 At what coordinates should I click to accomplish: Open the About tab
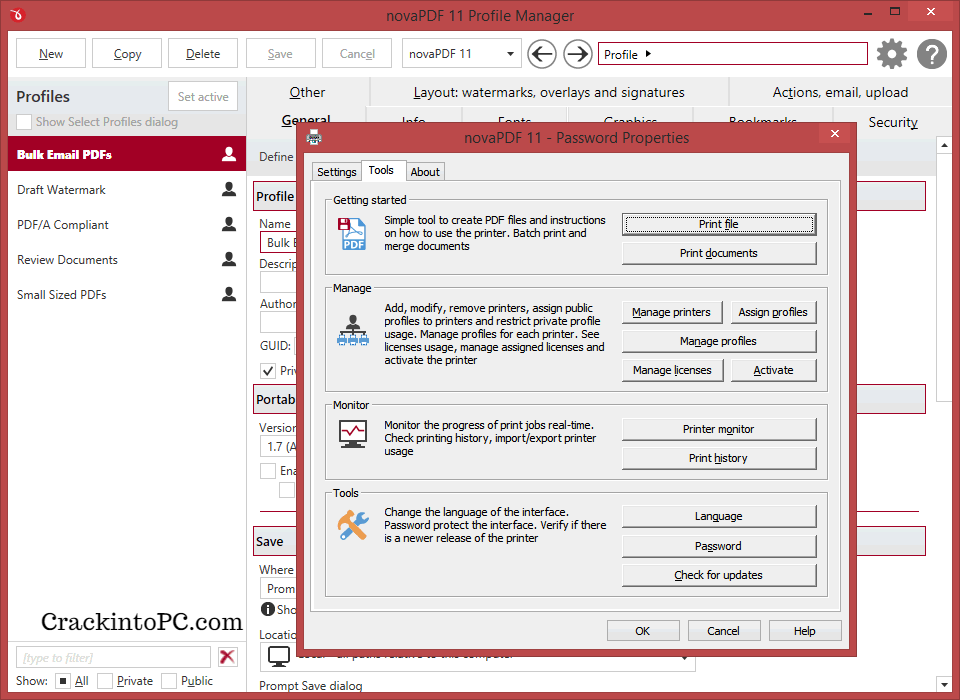click(x=425, y=171)
